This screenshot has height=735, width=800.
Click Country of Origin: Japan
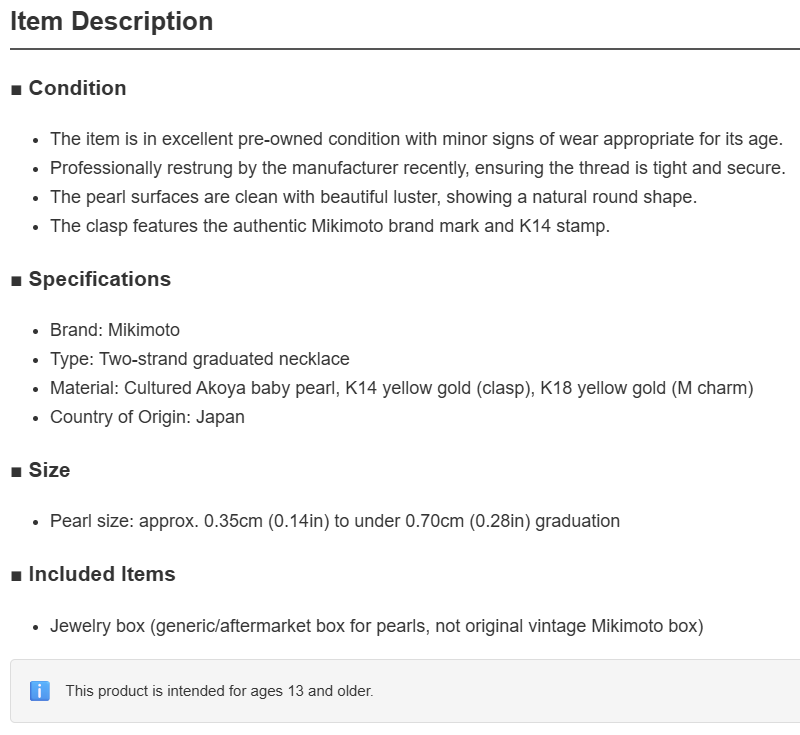pyautogui.click(x=147, y=418)
